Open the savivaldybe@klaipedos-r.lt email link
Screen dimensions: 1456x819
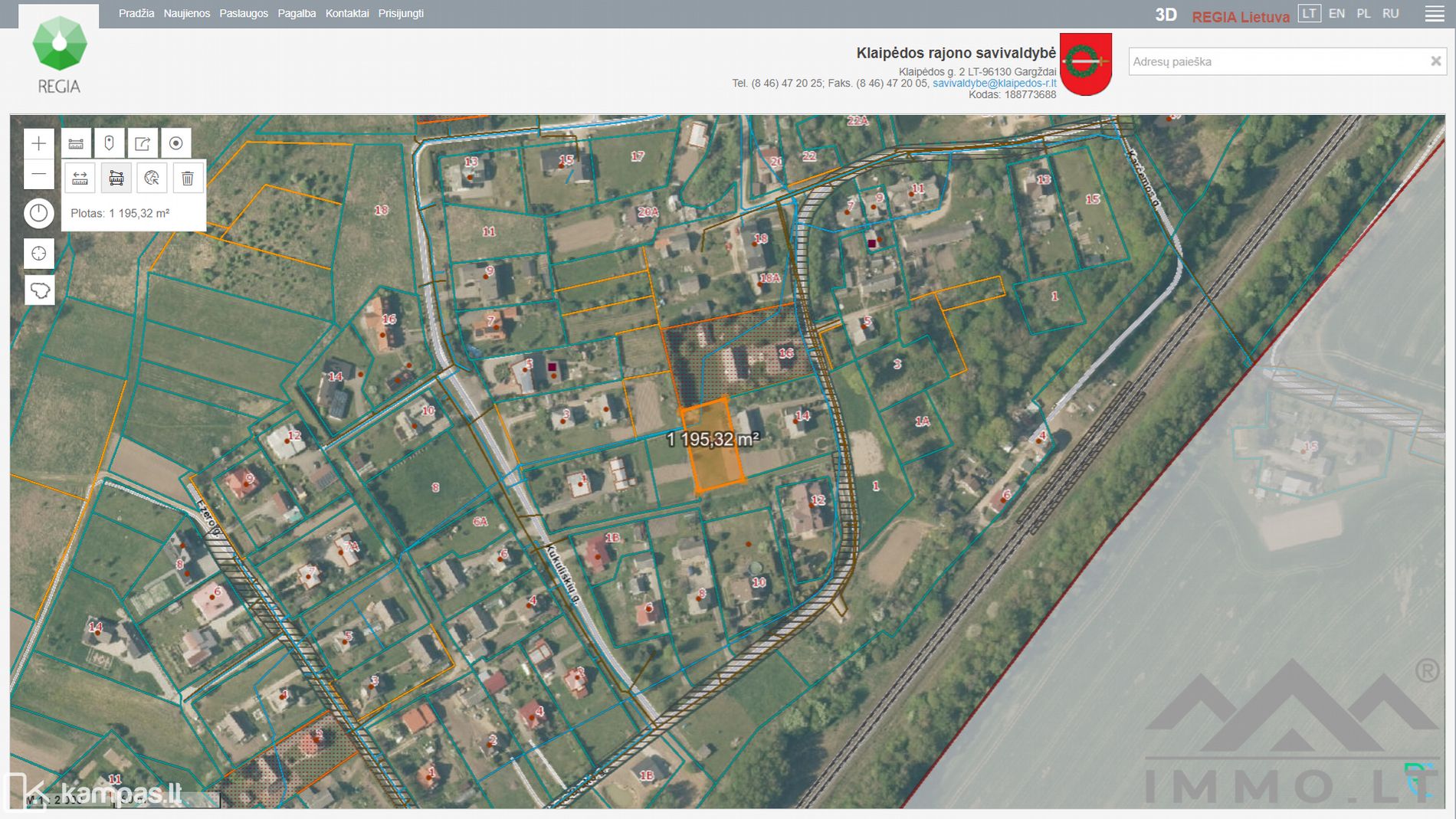click(x=994, y=84)
